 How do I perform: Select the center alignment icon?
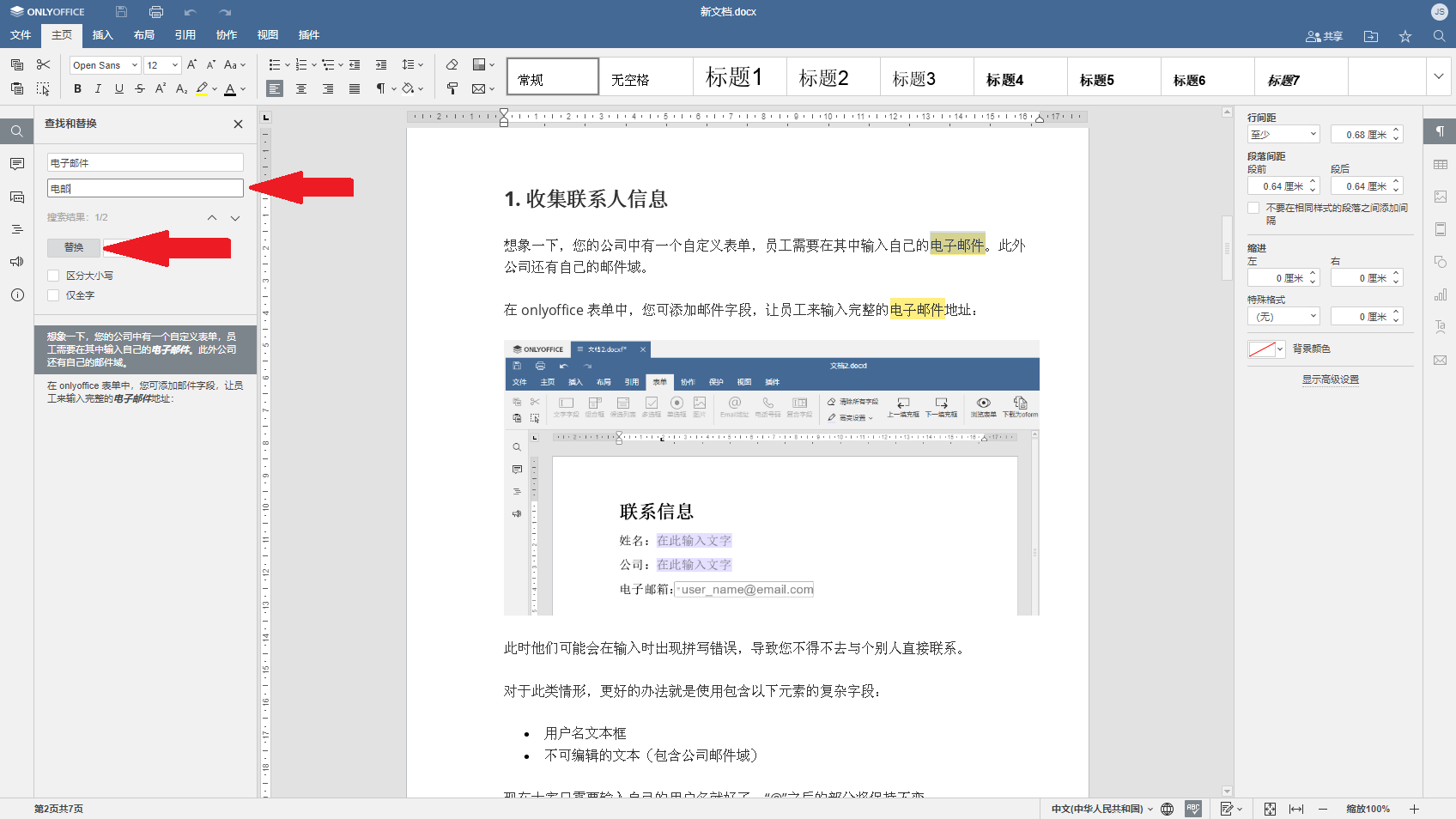click(x=301, y=88)
